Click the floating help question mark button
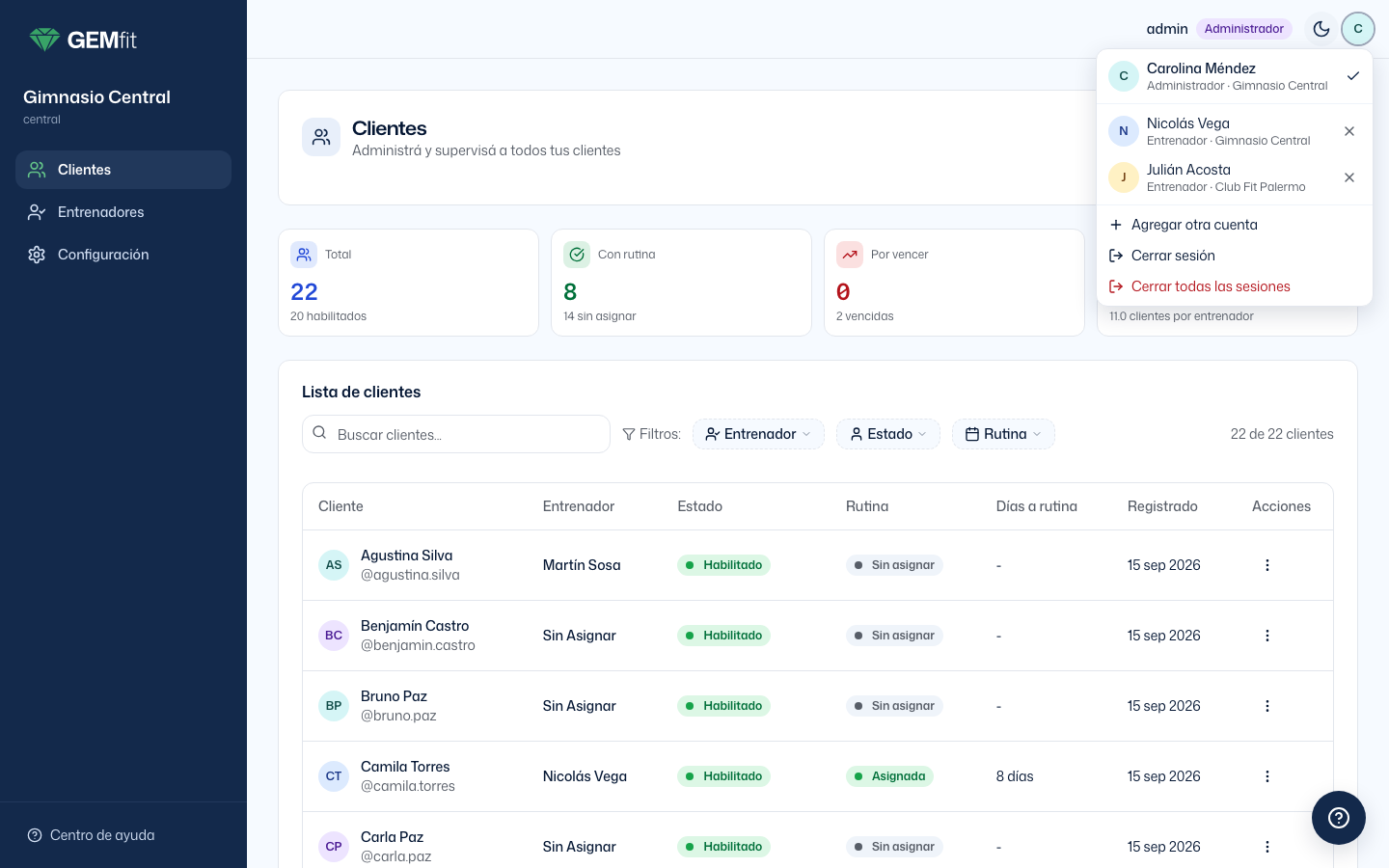1389x868 pixels. coord(1339,818)
